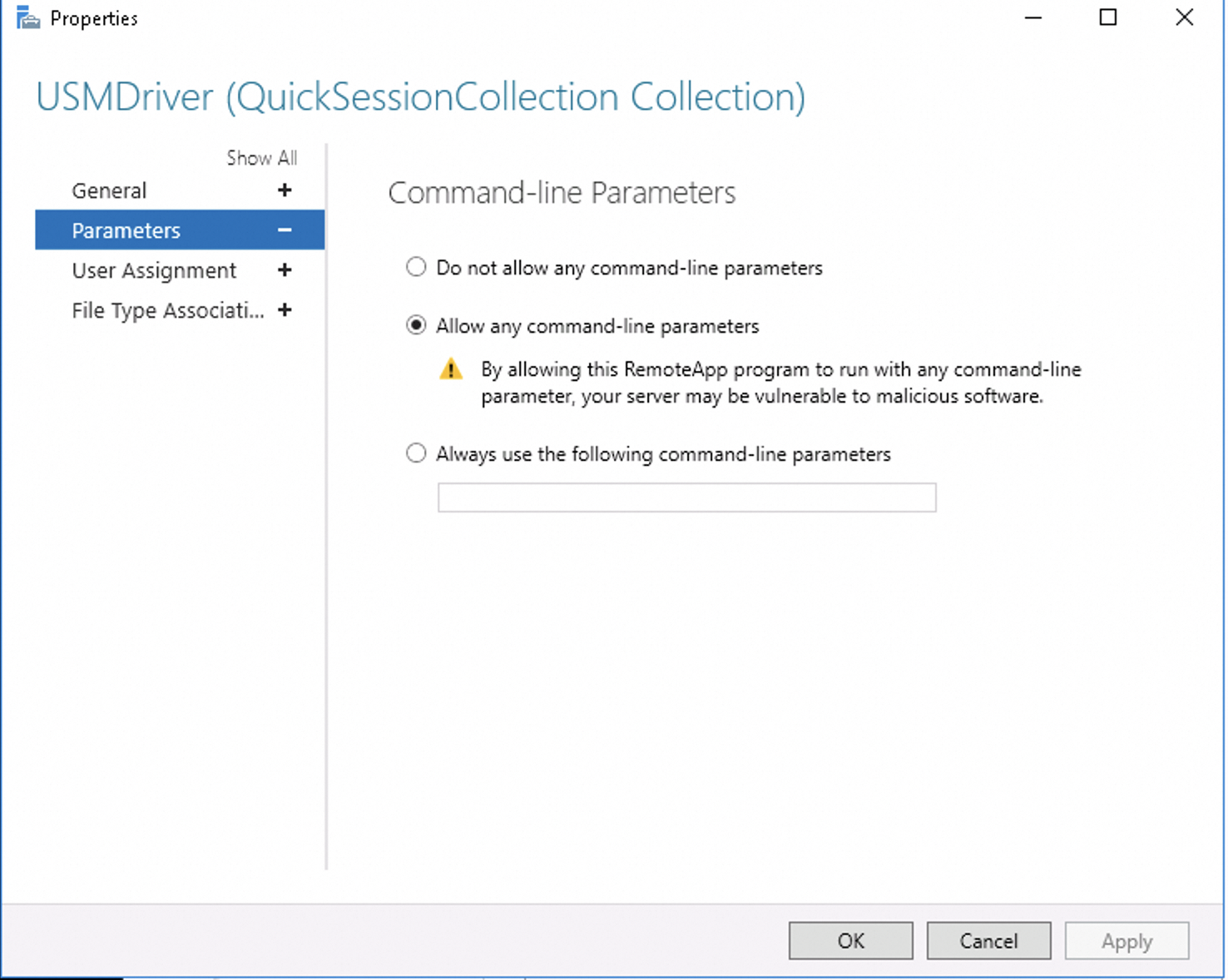Click the Cancel button
Viewport: 1228px width, 980px height.
[988, 941]
